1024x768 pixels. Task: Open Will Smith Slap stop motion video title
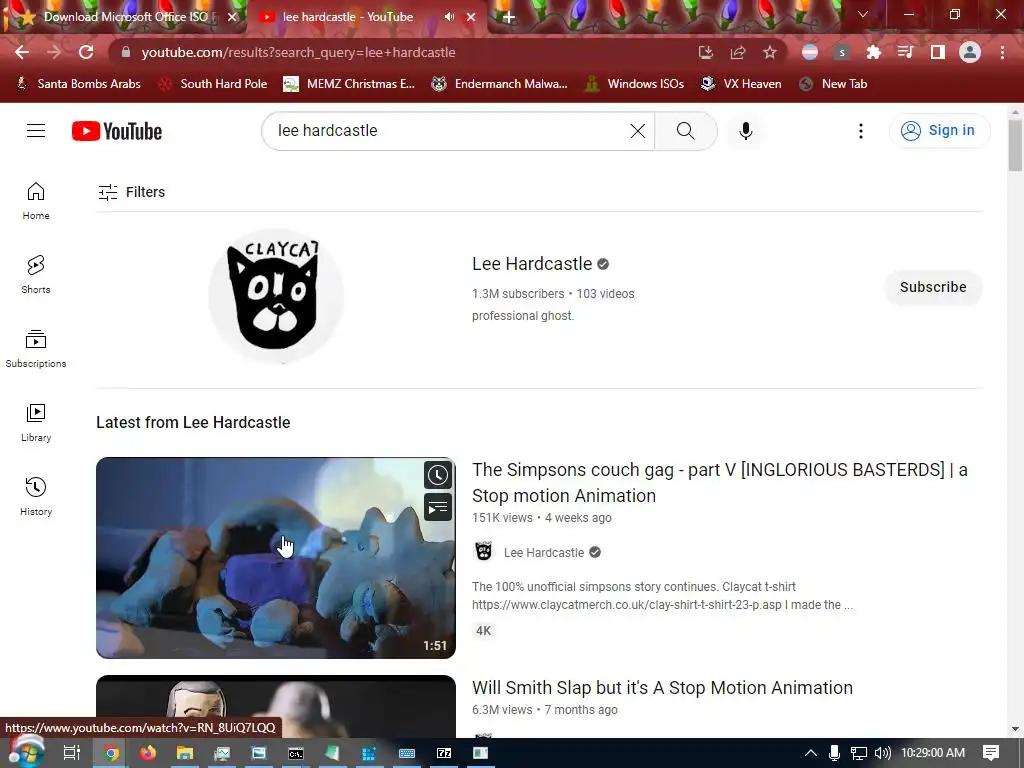(662, 688)
